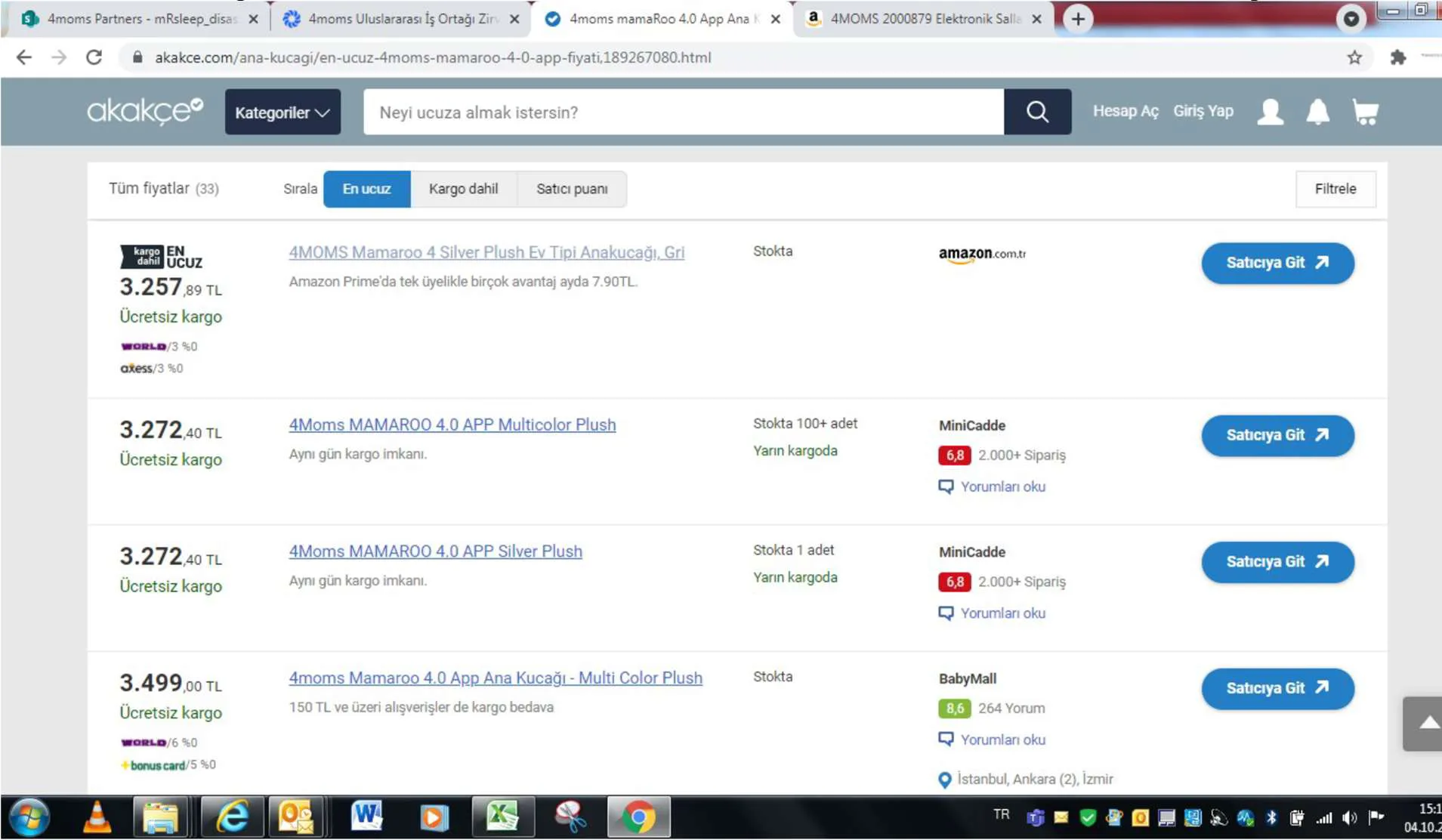
Task: Open the Windows Start menu
Action: pos(30,817)
